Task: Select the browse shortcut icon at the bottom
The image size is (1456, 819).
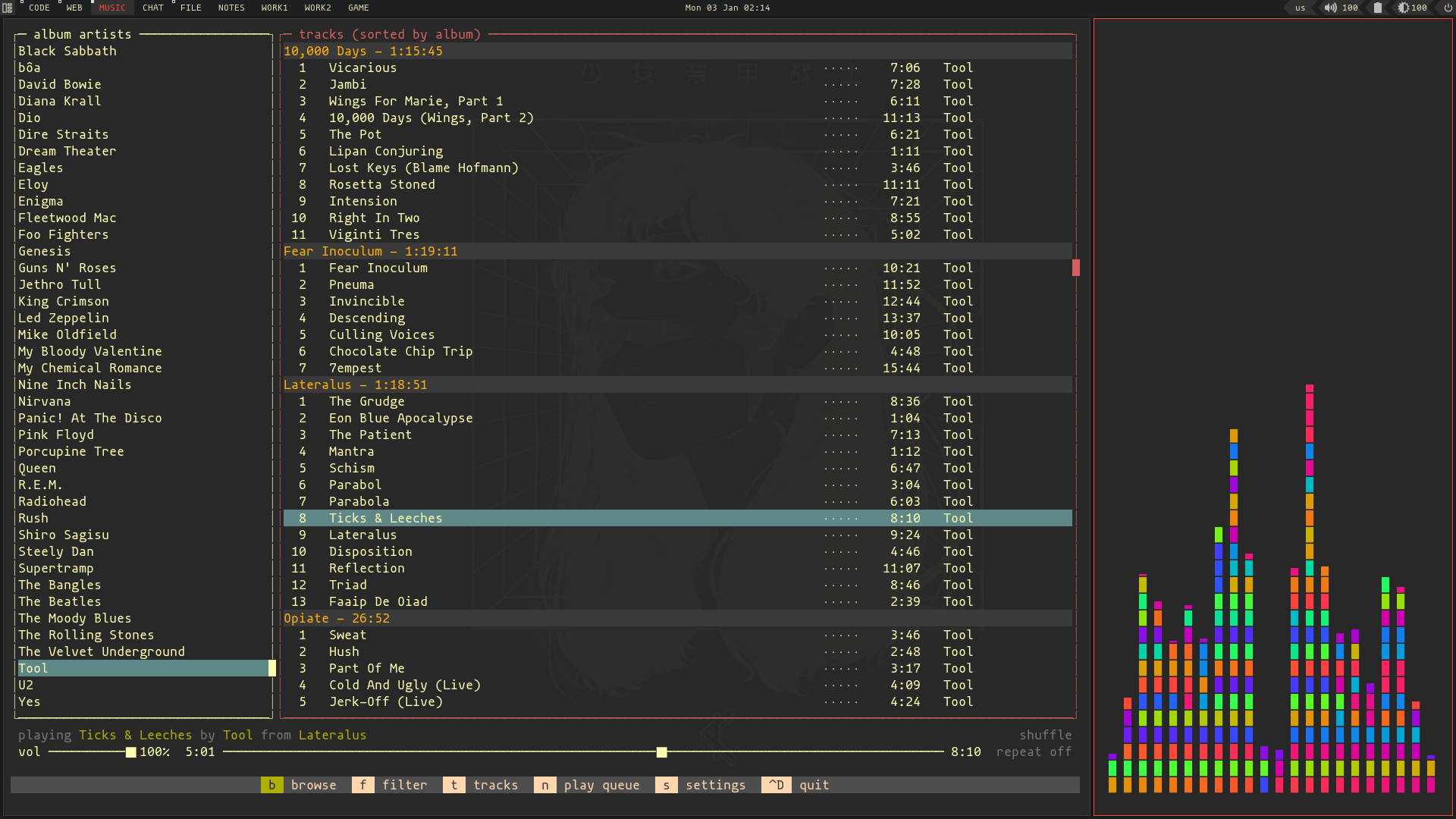Action: point(271,785)
